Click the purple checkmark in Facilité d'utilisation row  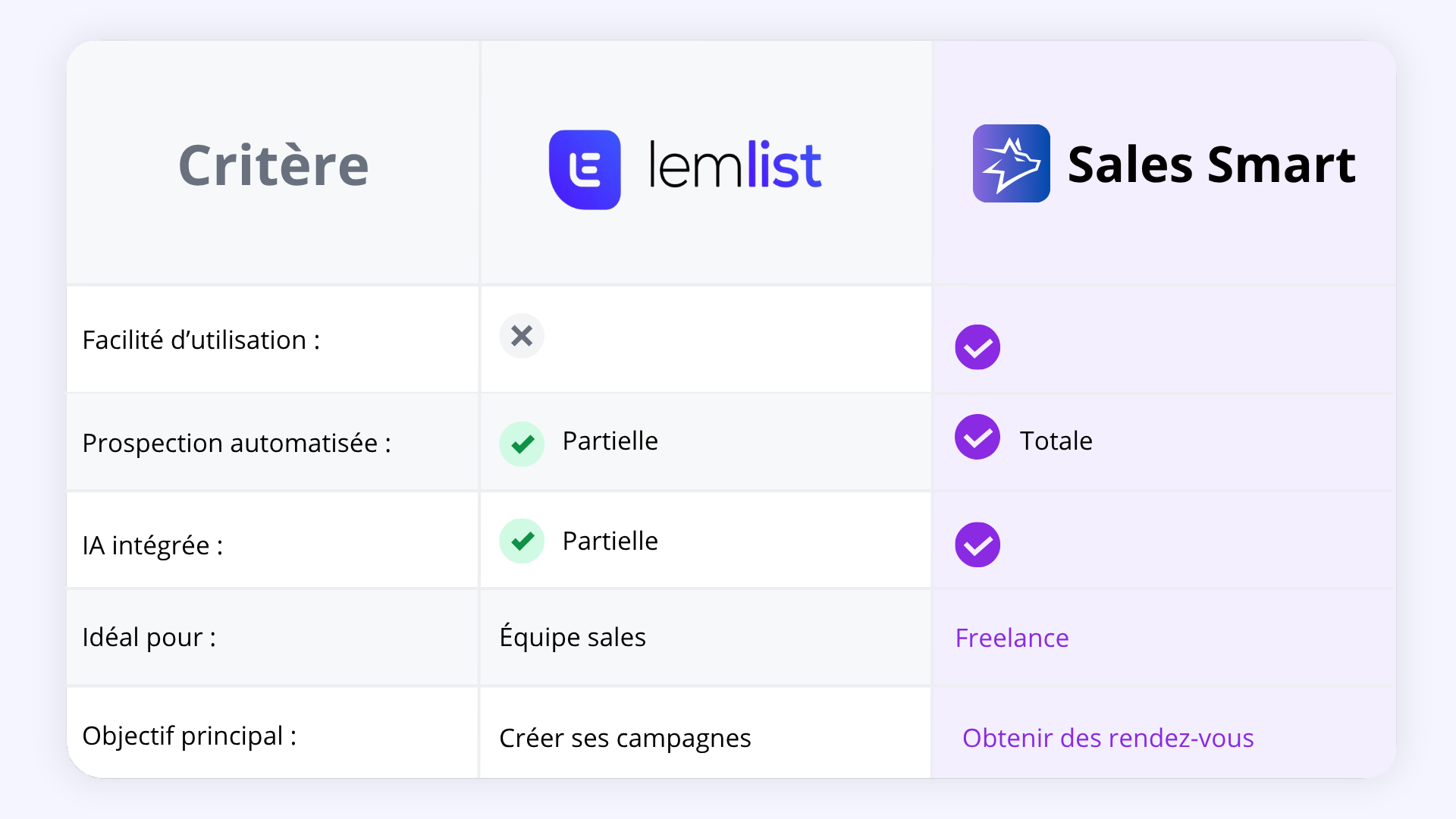pyautogui.click(x=977, y=347)
